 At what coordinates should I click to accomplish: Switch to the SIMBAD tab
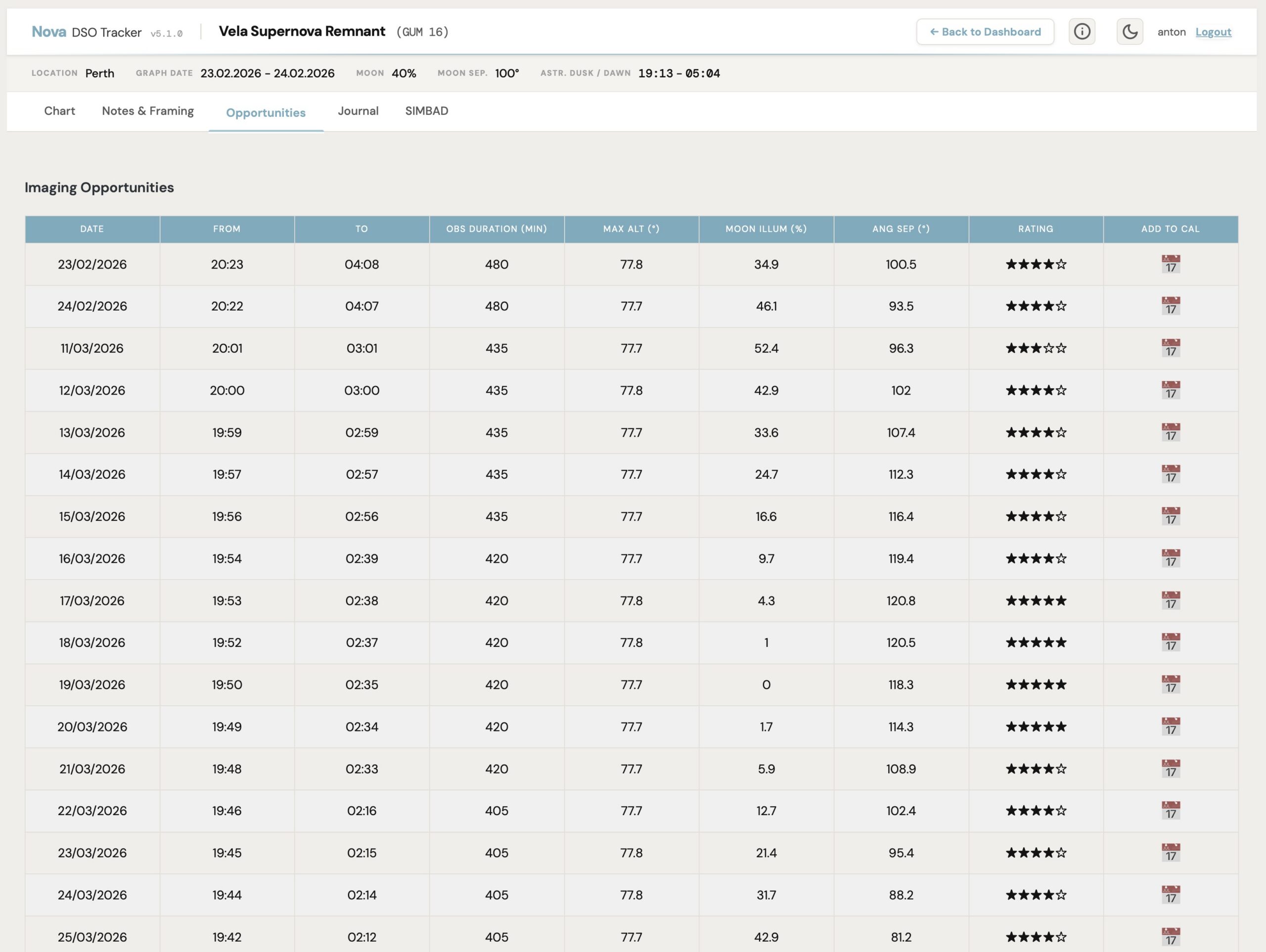[x=426, y=111]
